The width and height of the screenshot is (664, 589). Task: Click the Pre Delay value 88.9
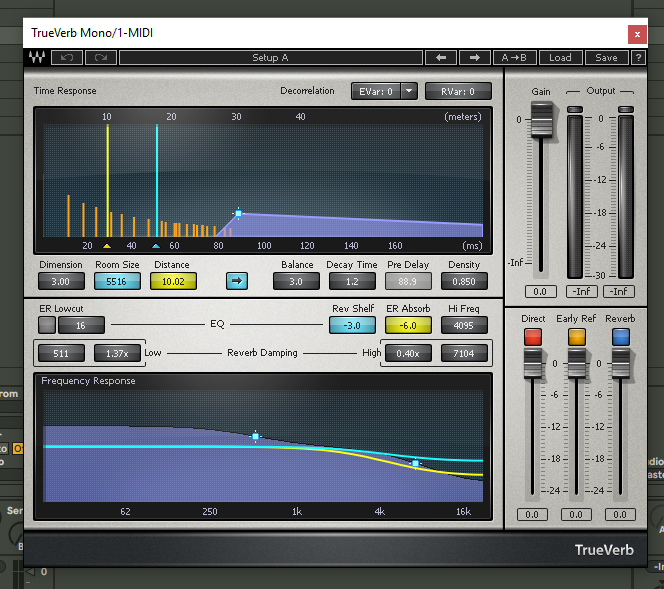[x=408, y=281]
